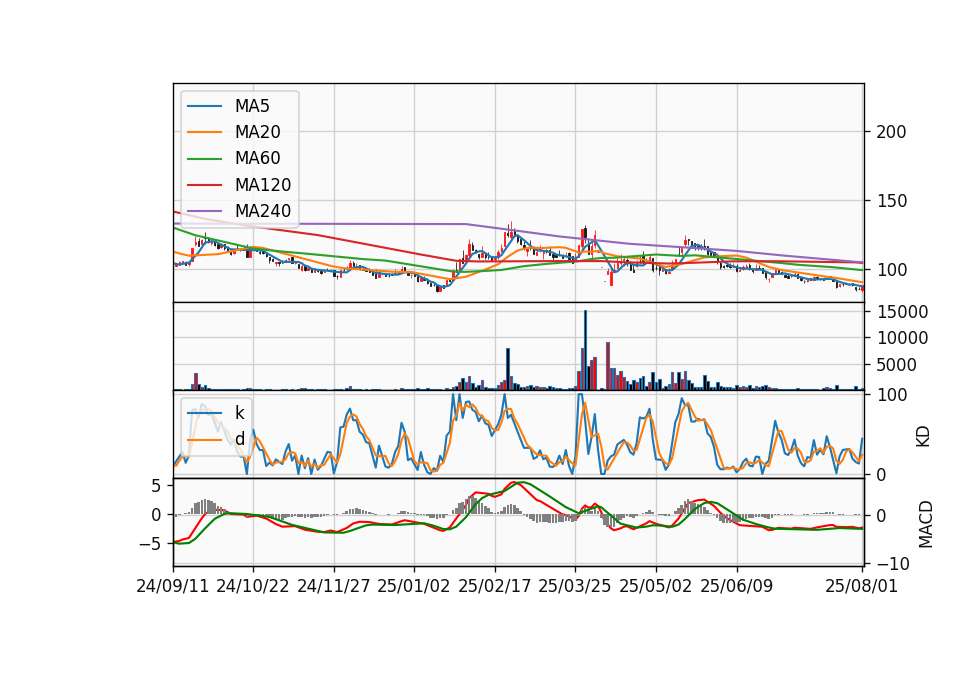Click the MACD left axis value 5
The image size is (960, 690).
point(156,486)
